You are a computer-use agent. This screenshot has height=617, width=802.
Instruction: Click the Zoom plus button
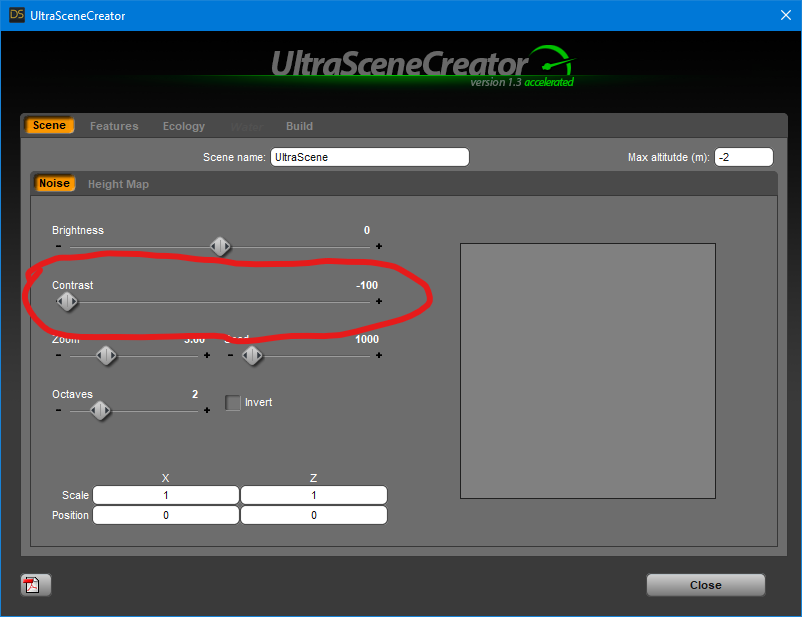(x=207, y=355)
